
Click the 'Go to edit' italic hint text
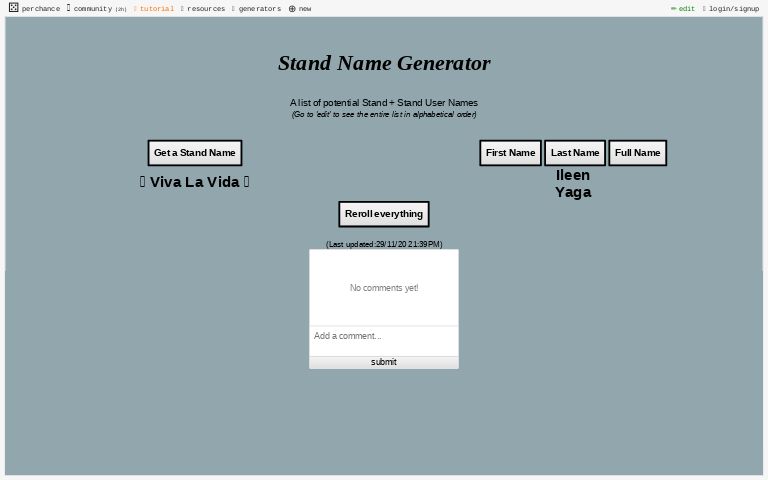(x=384, y=114)
